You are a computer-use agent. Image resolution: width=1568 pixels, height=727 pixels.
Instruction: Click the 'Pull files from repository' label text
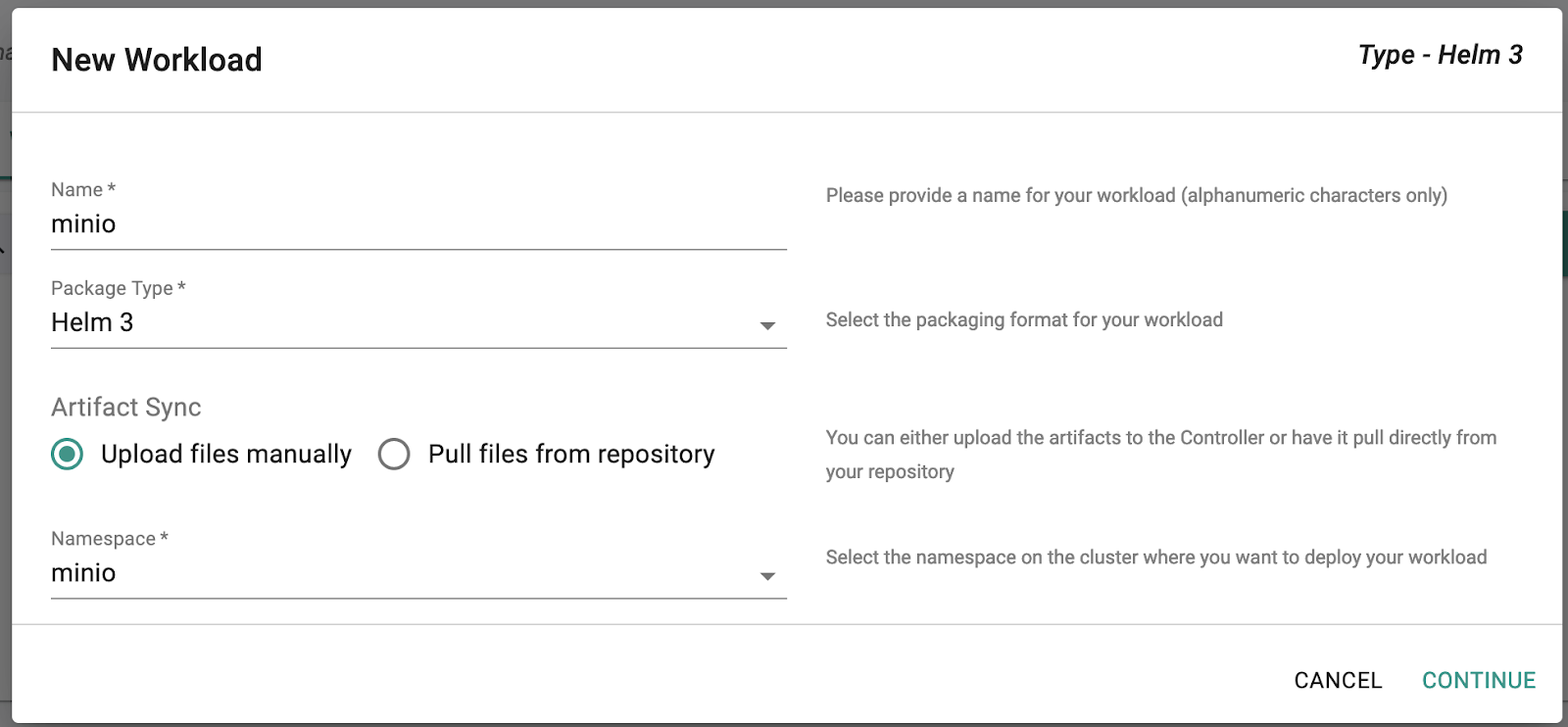[571, 455]
